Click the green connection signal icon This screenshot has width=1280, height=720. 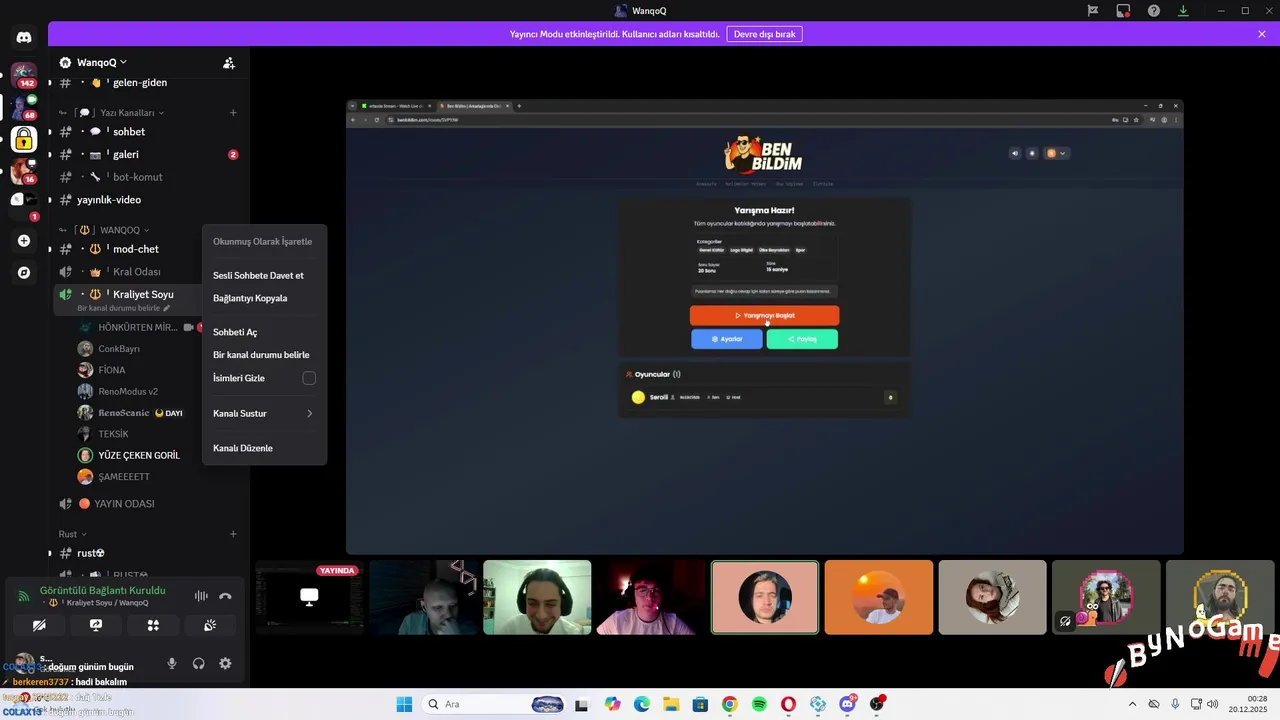(x=23, y=596)
